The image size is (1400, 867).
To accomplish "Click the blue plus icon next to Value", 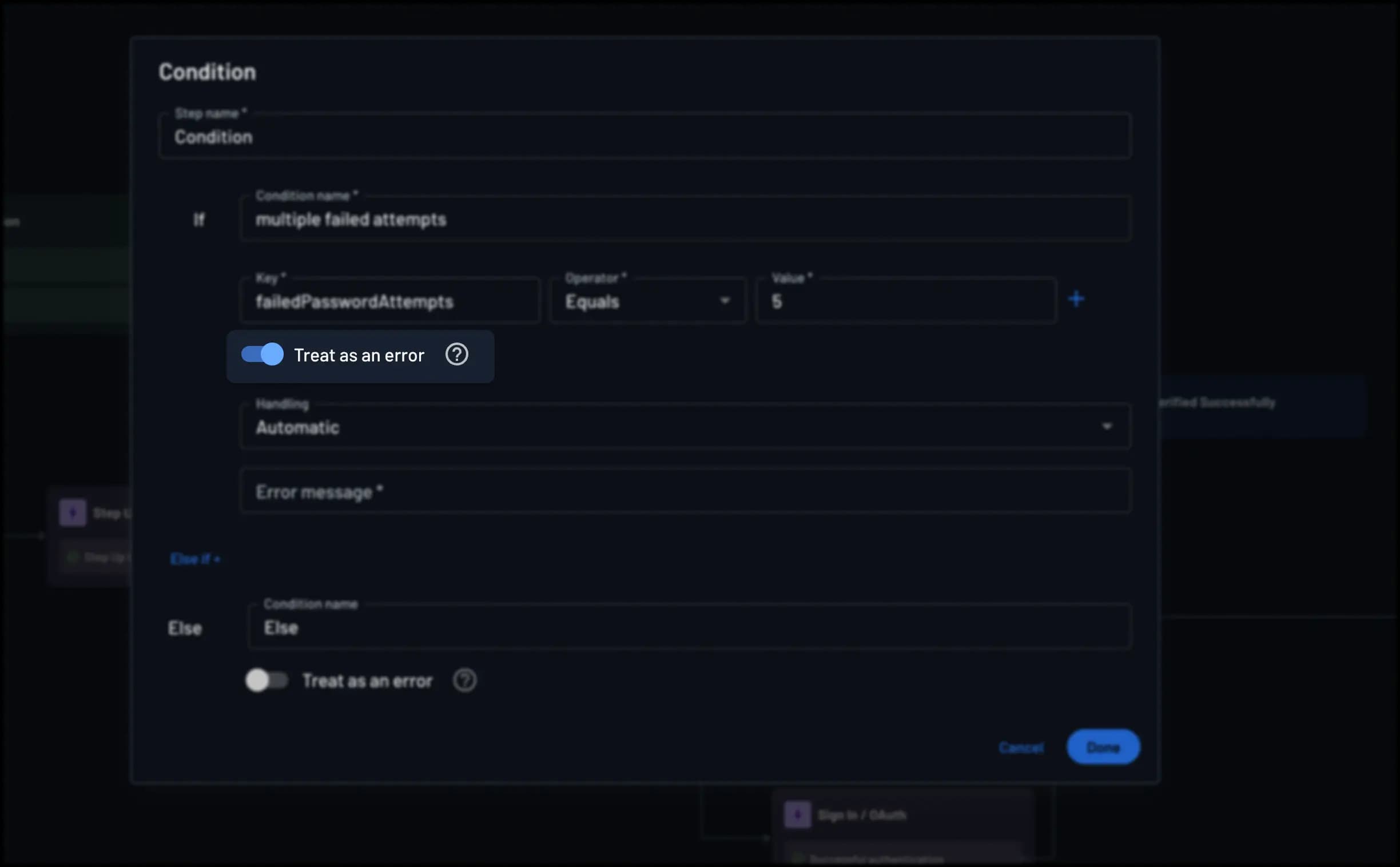I will [x=1076, y=299].
